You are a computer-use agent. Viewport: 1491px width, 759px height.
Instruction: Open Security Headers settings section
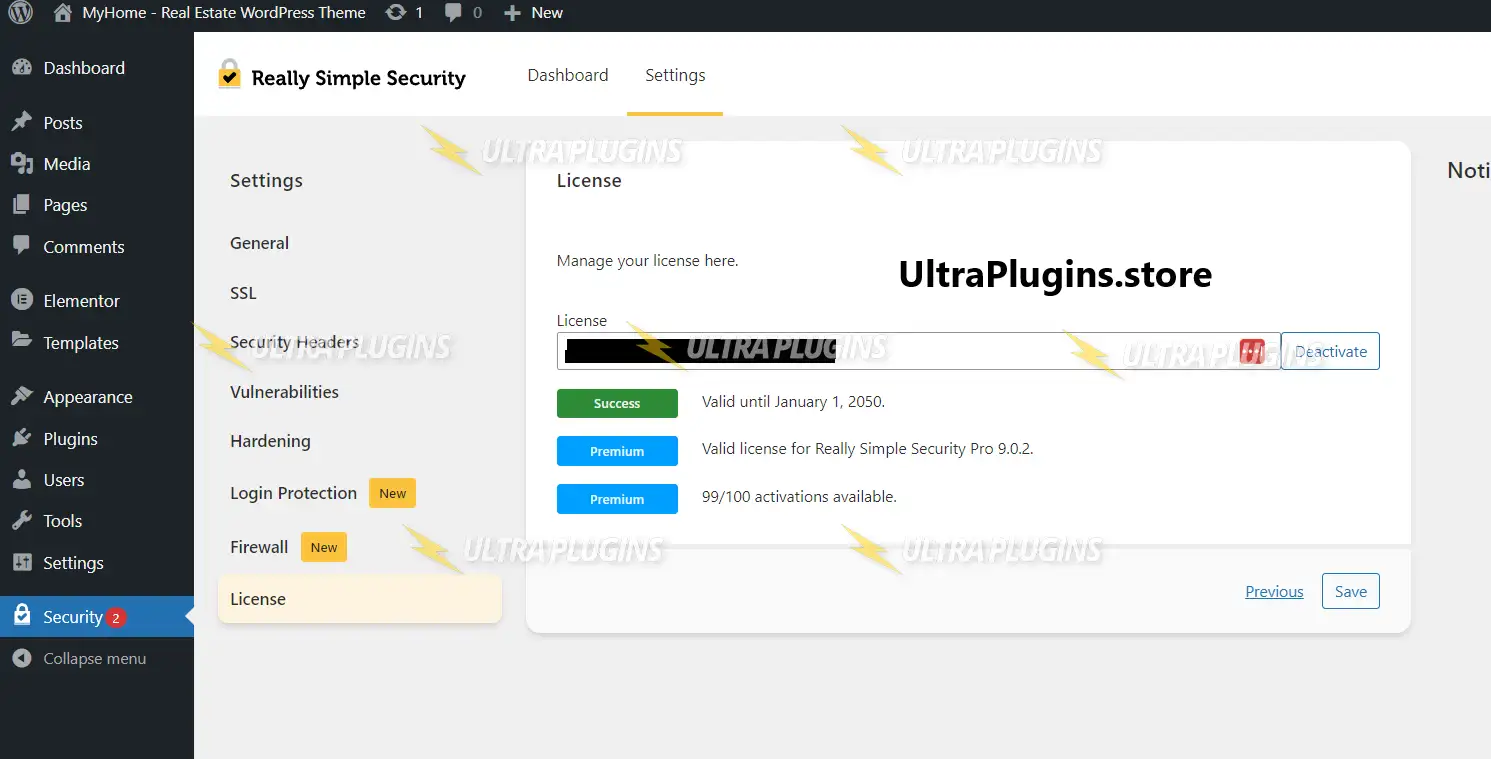294,342
